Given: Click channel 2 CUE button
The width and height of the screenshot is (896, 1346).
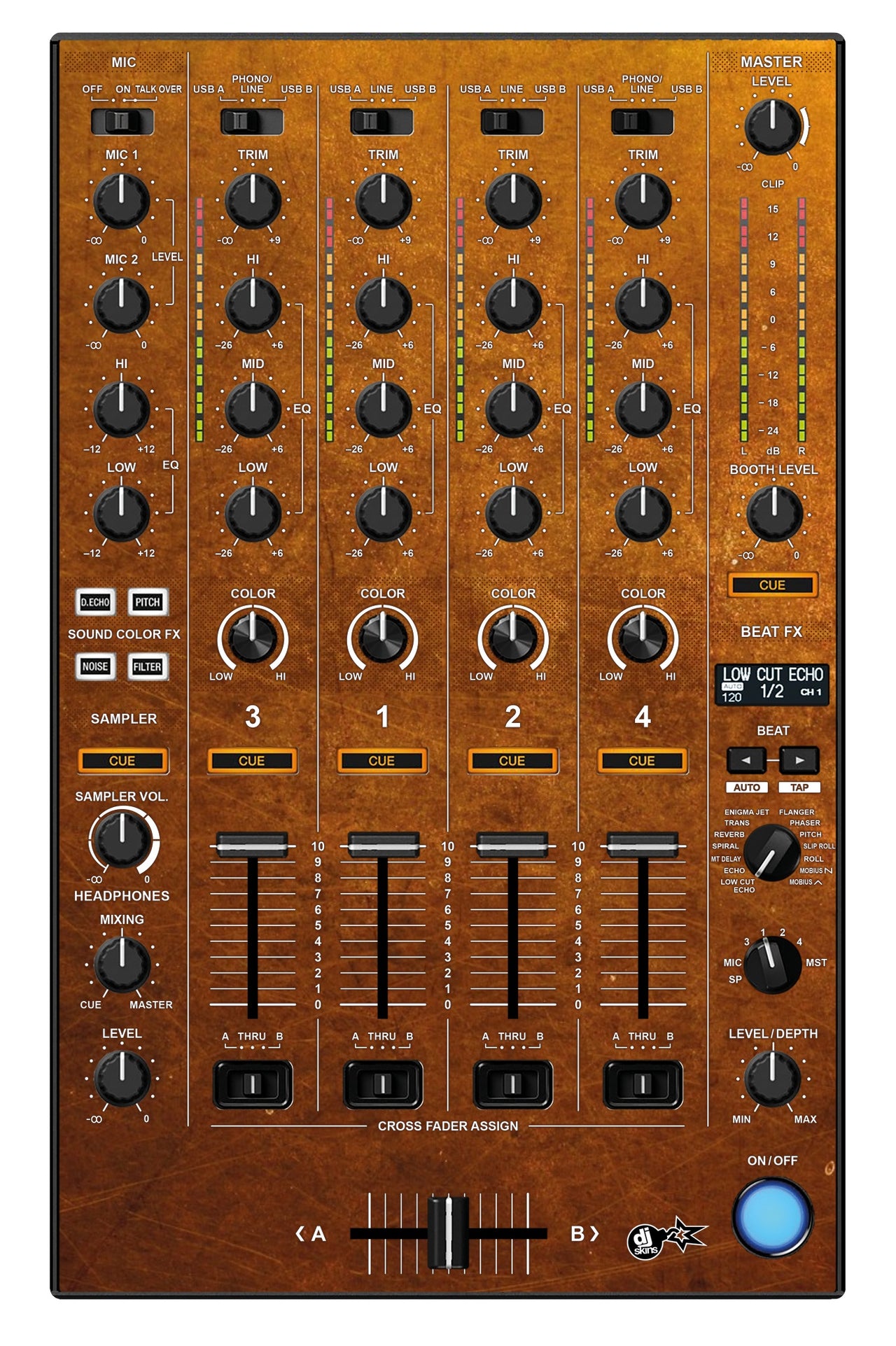Looking at the screenshot, I should click(512, 761).
